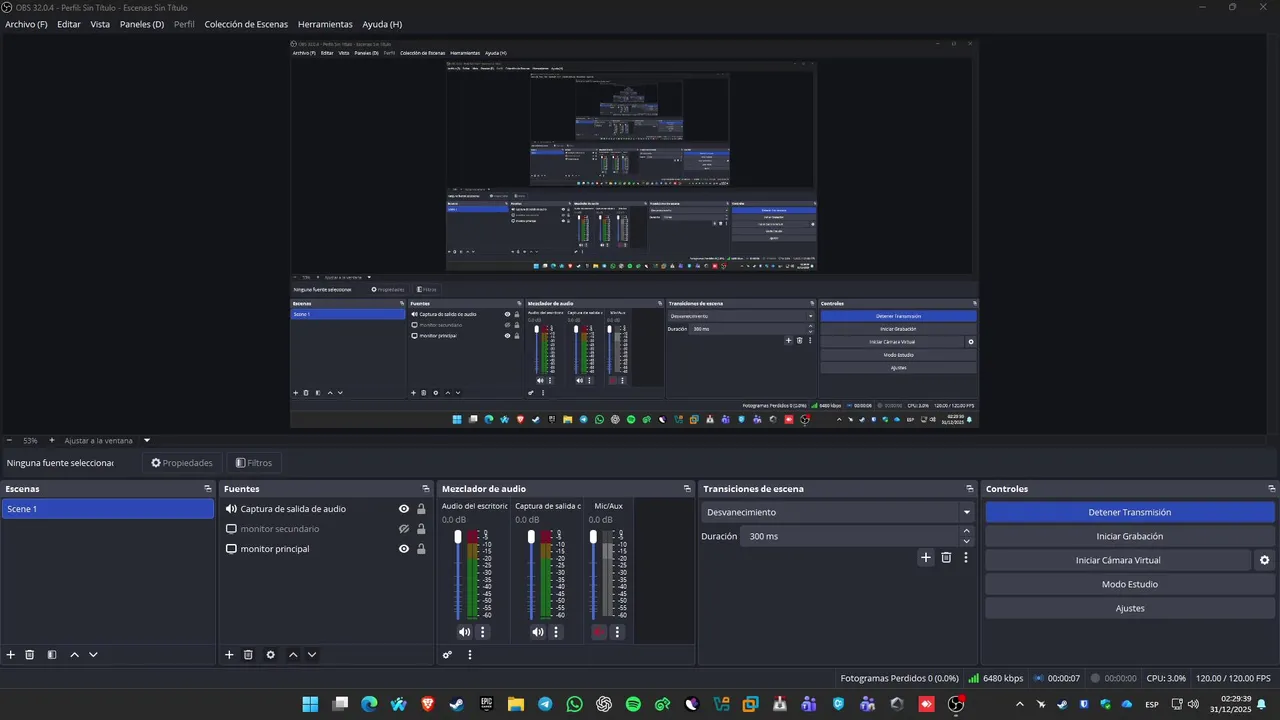The image size is (1280, 720).
Task: Hide the Captura de salida de audio source
Action: tap(404, 509)
